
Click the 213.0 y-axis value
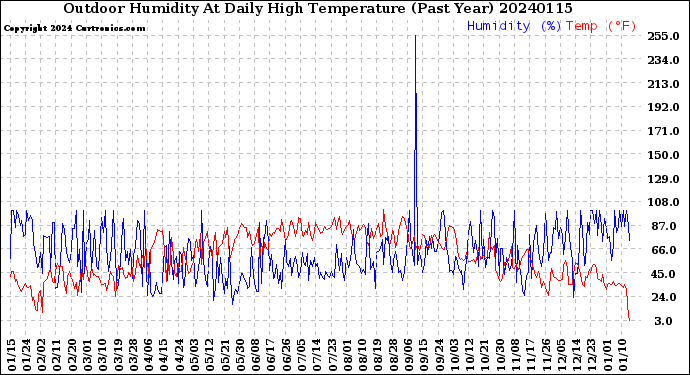(663, 84)
